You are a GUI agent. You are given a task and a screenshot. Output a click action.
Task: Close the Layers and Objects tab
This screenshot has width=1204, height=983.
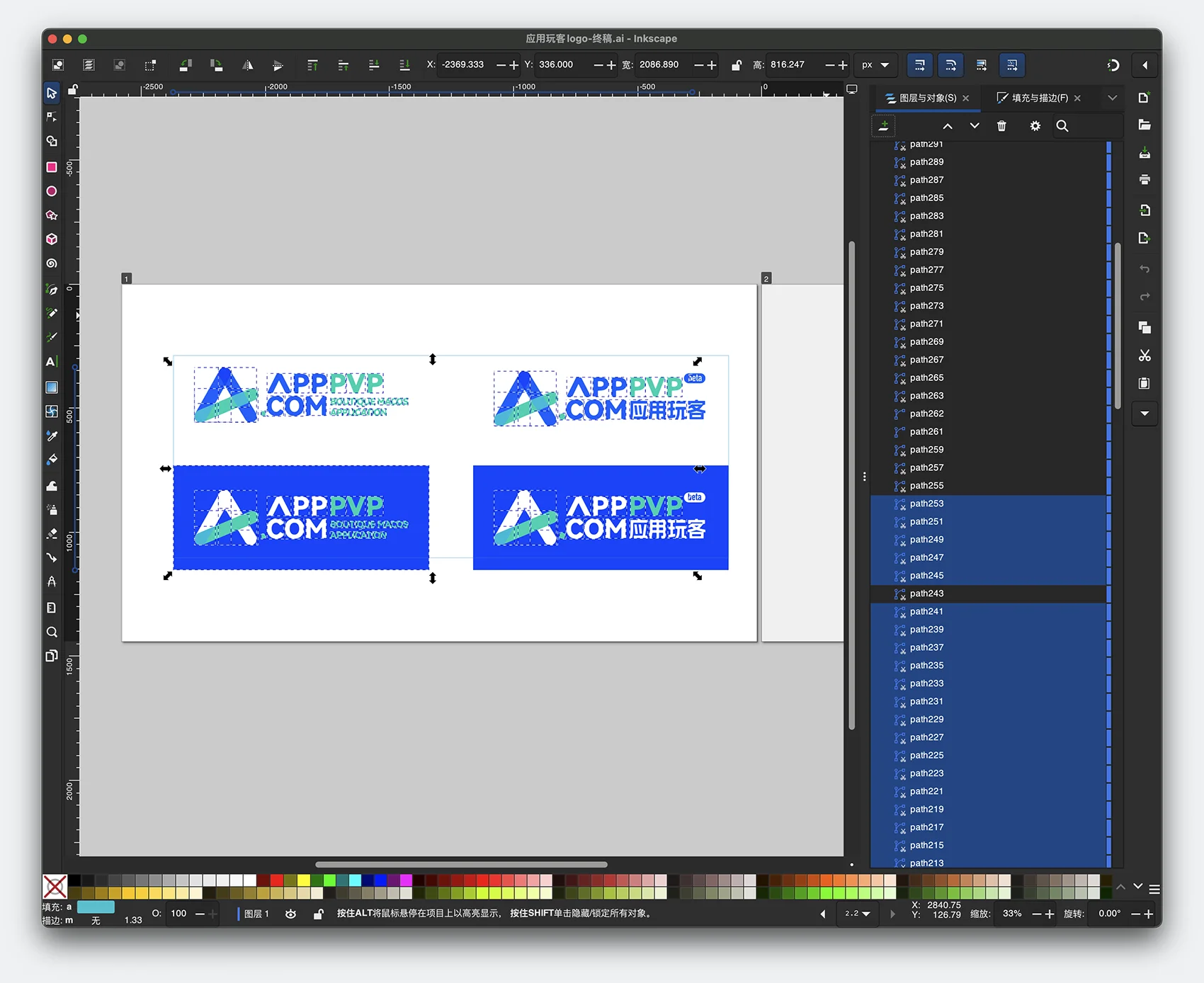965,98
